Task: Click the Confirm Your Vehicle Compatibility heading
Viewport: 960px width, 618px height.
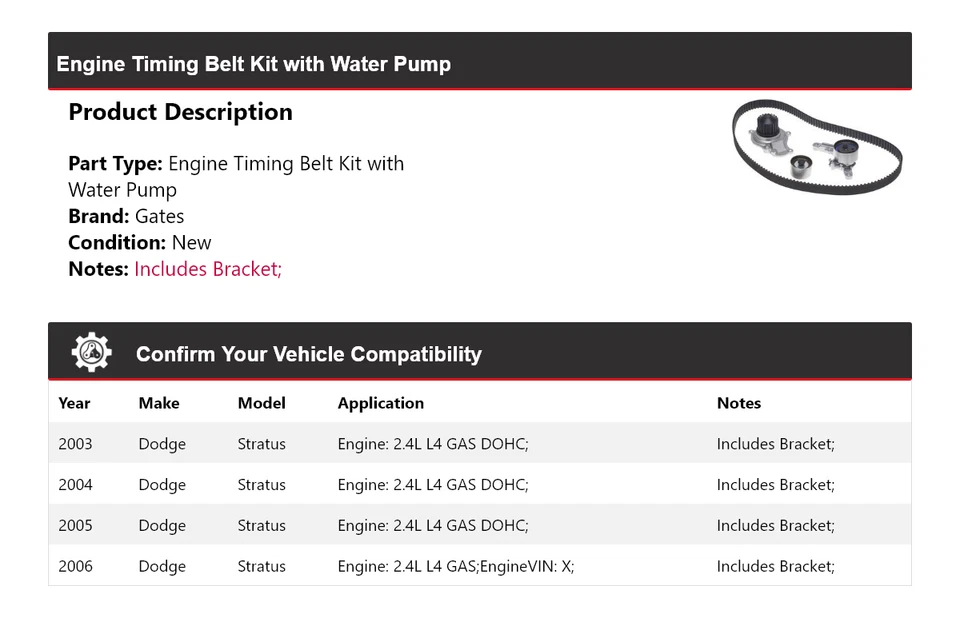Action: pos(308,354)
